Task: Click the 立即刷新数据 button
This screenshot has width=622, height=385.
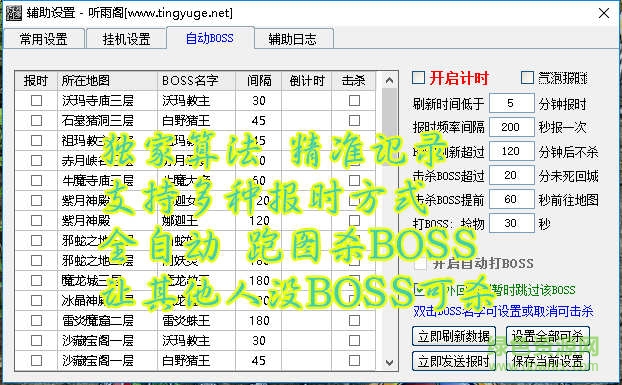Action: click(454, 336)
